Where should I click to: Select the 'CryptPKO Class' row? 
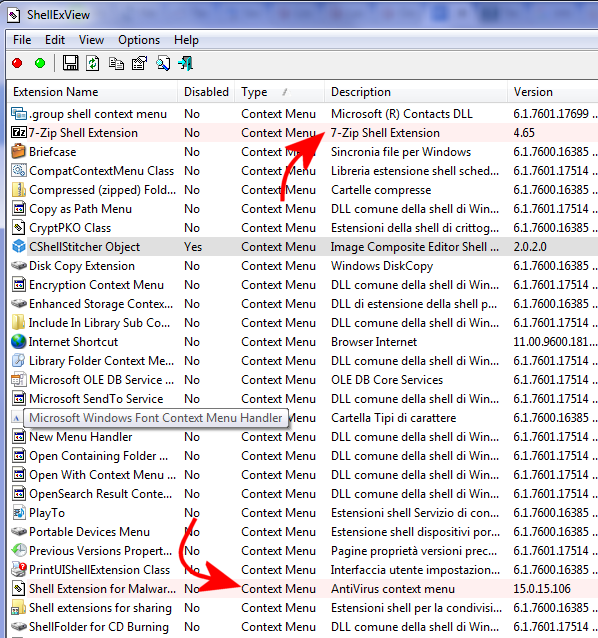tap(303, 228)
